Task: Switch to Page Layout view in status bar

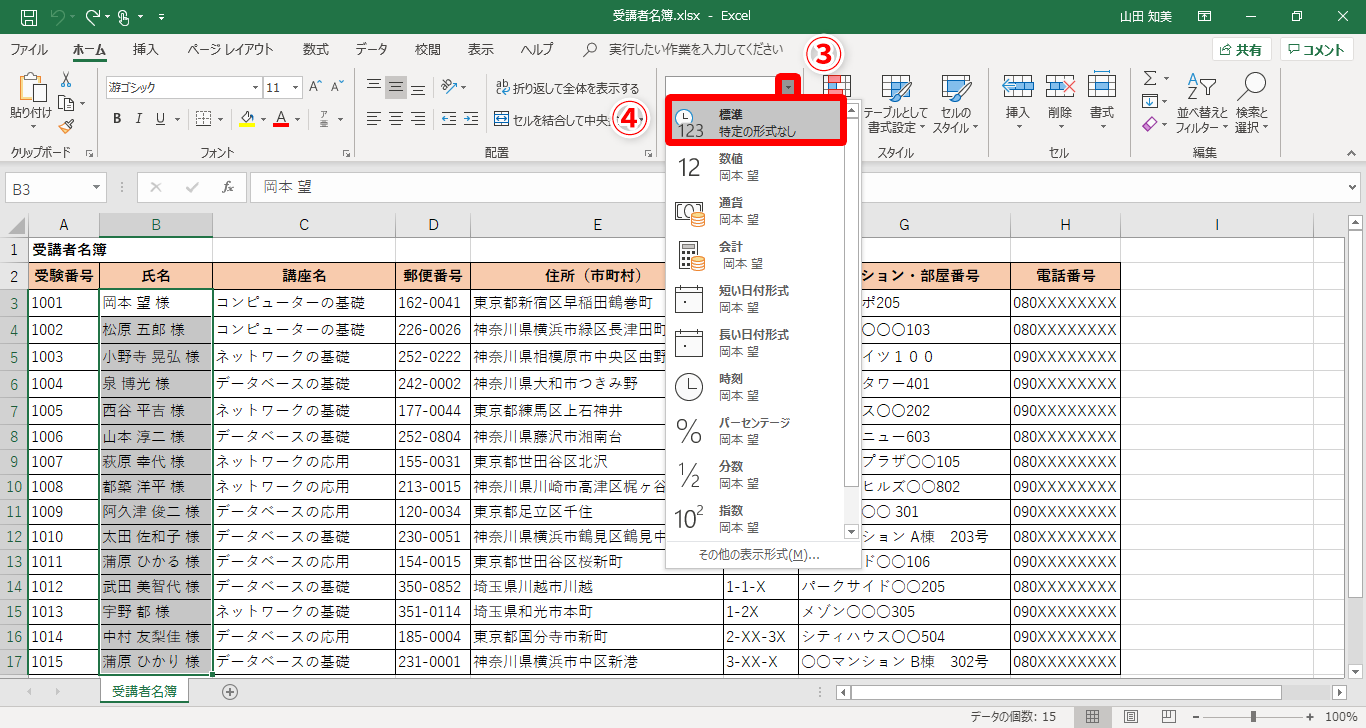Action: pos(1130,717)
